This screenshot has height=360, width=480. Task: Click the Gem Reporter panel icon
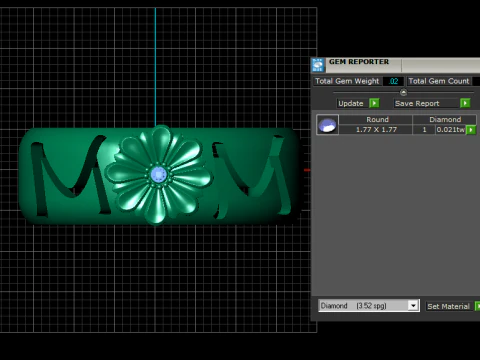(318, 65)
